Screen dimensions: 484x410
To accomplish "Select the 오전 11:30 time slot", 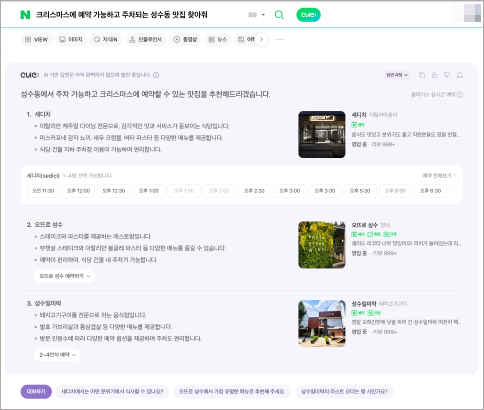I will [43, 191].
